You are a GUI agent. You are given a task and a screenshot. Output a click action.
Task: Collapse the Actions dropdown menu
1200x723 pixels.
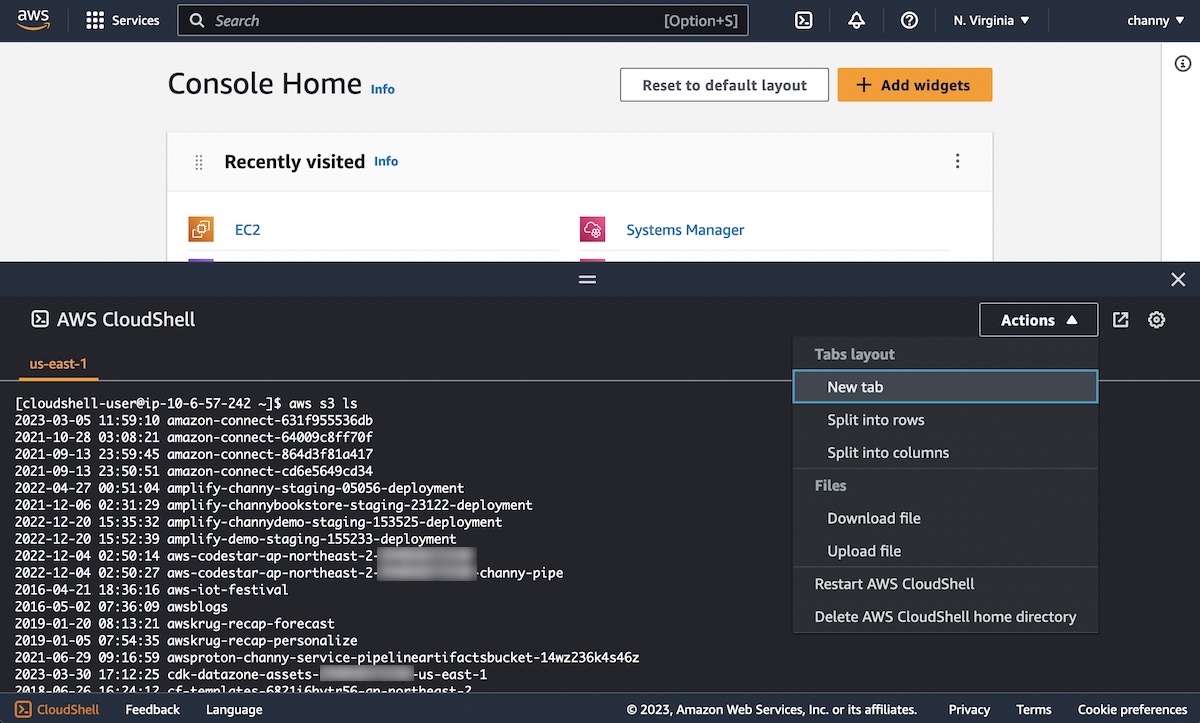pyautogui.click(x=1039, y=320)
